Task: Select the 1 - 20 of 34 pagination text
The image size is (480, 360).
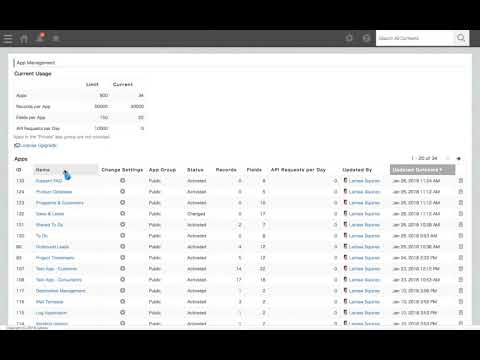Action: point(424,158)
